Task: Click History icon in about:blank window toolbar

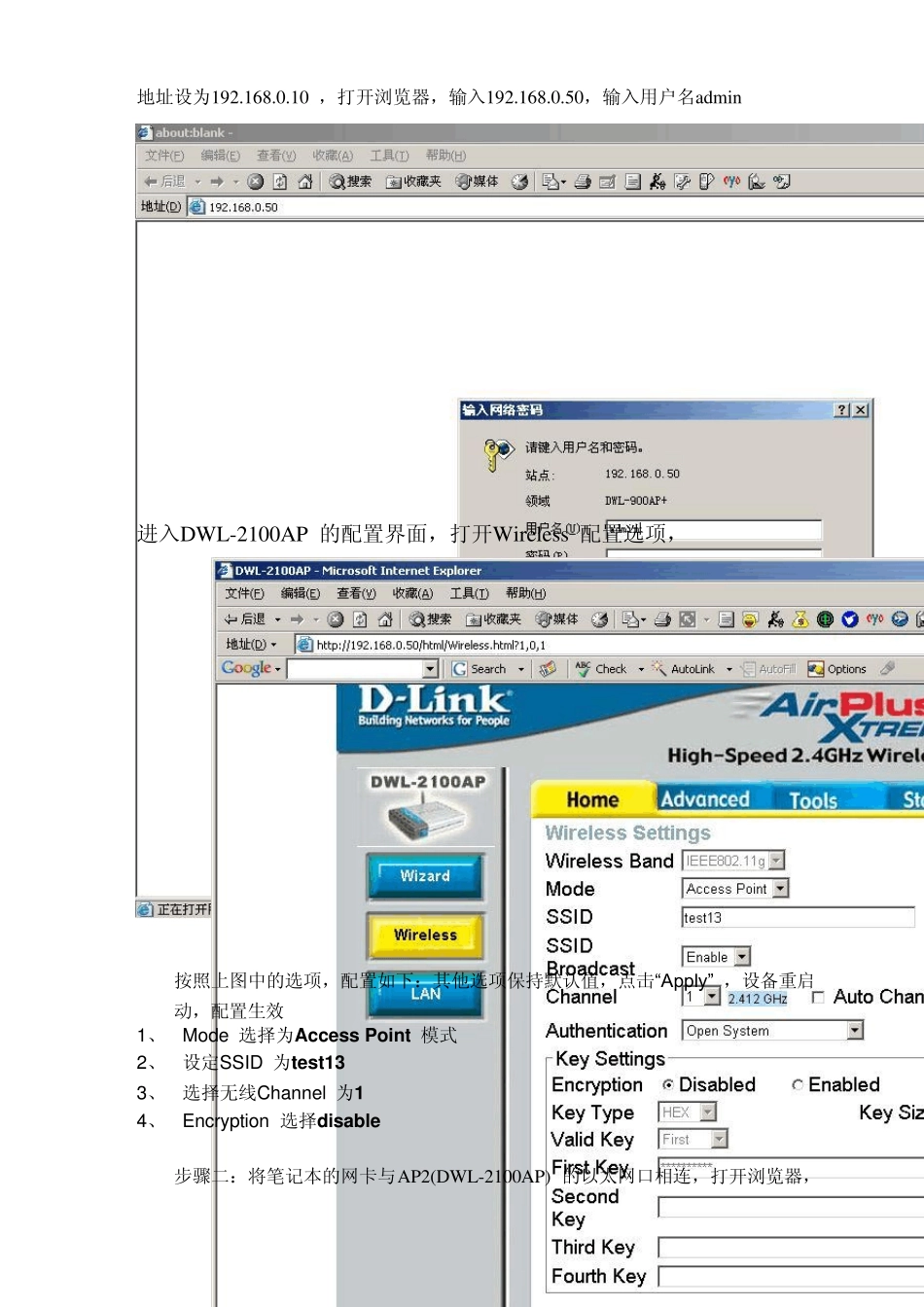Action: [520, 181]
